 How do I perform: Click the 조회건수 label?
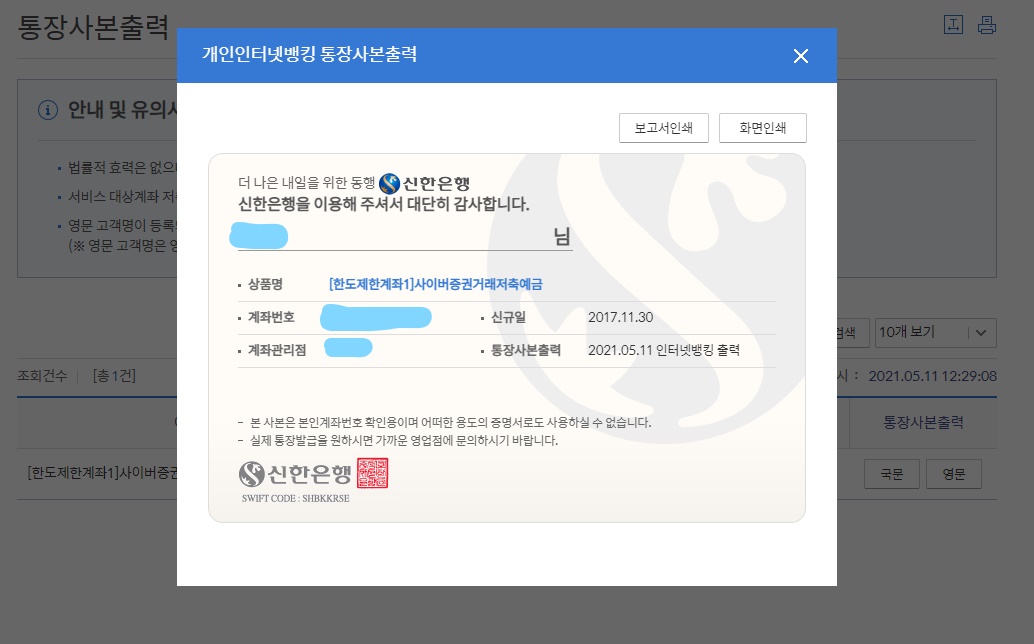(x=42, y=376)
